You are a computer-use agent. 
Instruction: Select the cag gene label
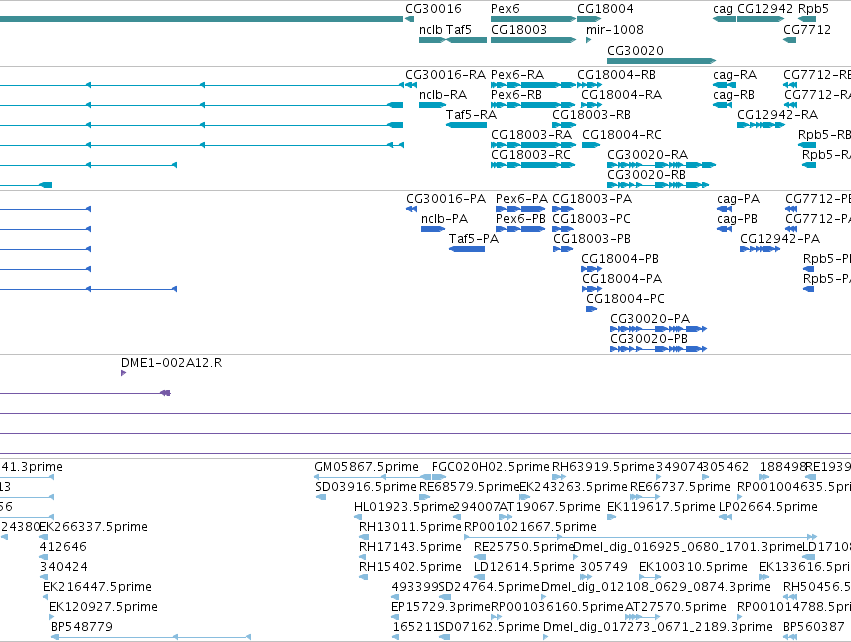[x=723, y=9]
